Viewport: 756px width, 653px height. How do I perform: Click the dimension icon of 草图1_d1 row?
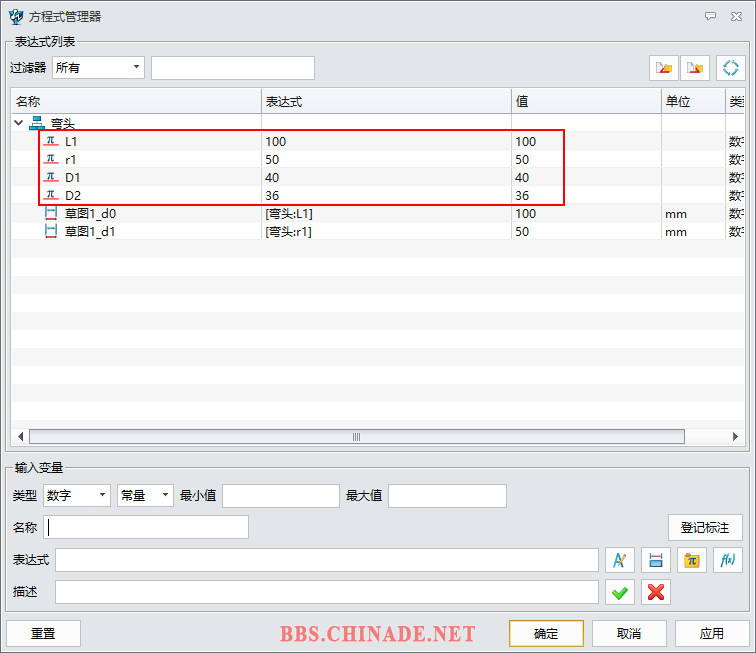click(x=51, y=231)
